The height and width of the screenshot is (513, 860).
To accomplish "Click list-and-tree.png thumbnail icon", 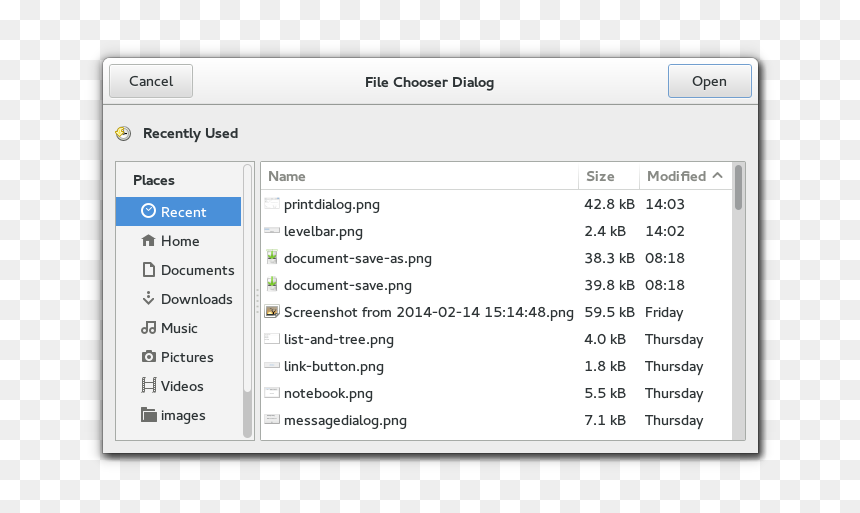I will [272, 339].
